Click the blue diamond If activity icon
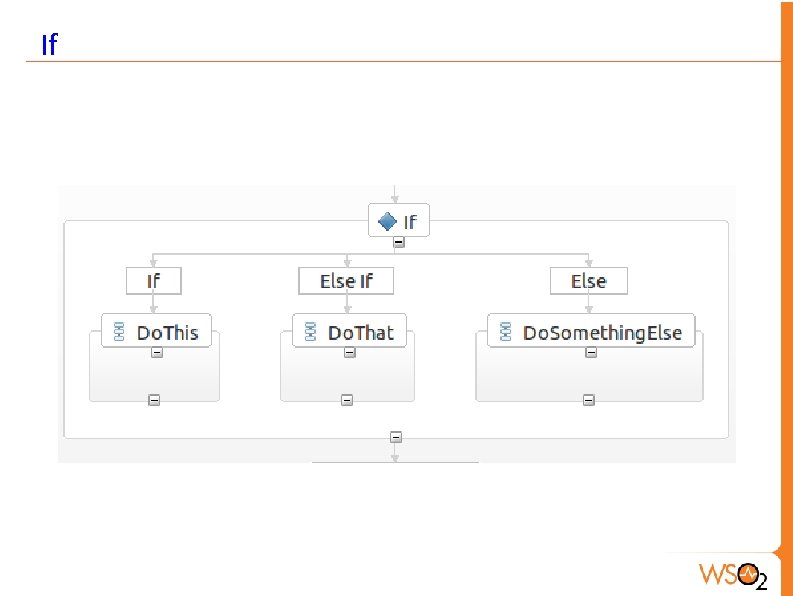 (388, 221)
